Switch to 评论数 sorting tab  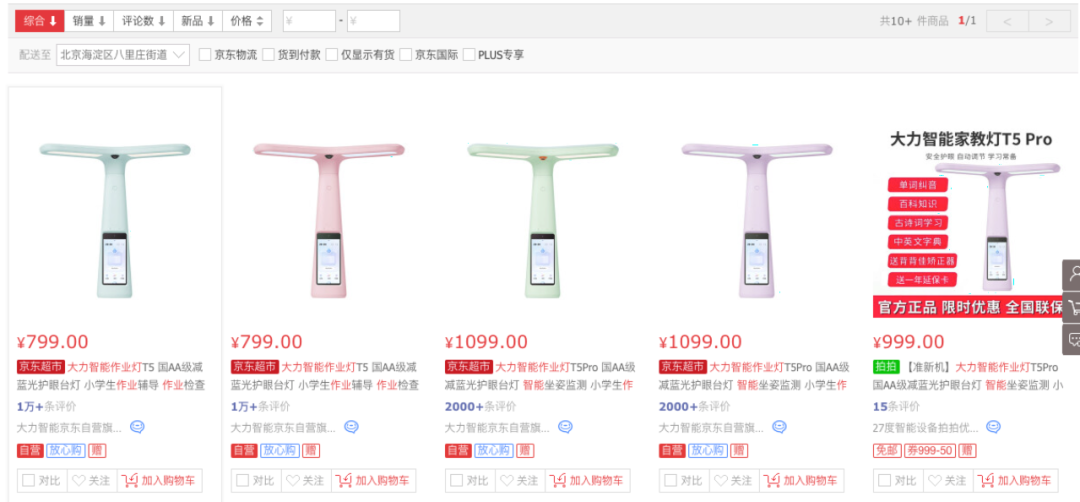pos(143,21)
